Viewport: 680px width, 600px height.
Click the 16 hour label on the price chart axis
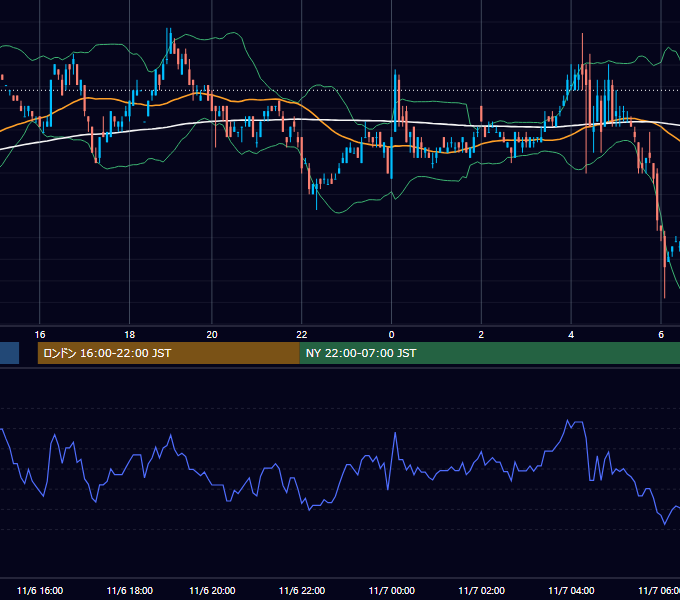point(40,335)
